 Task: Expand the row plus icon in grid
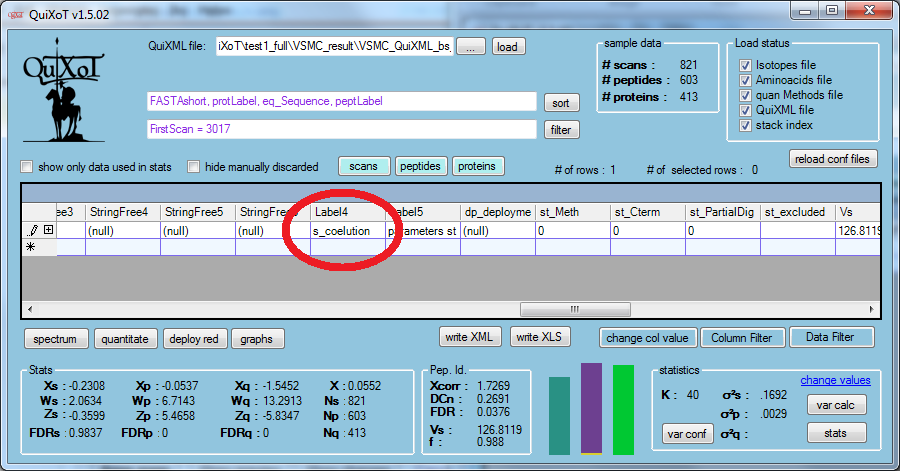point(47,230)
